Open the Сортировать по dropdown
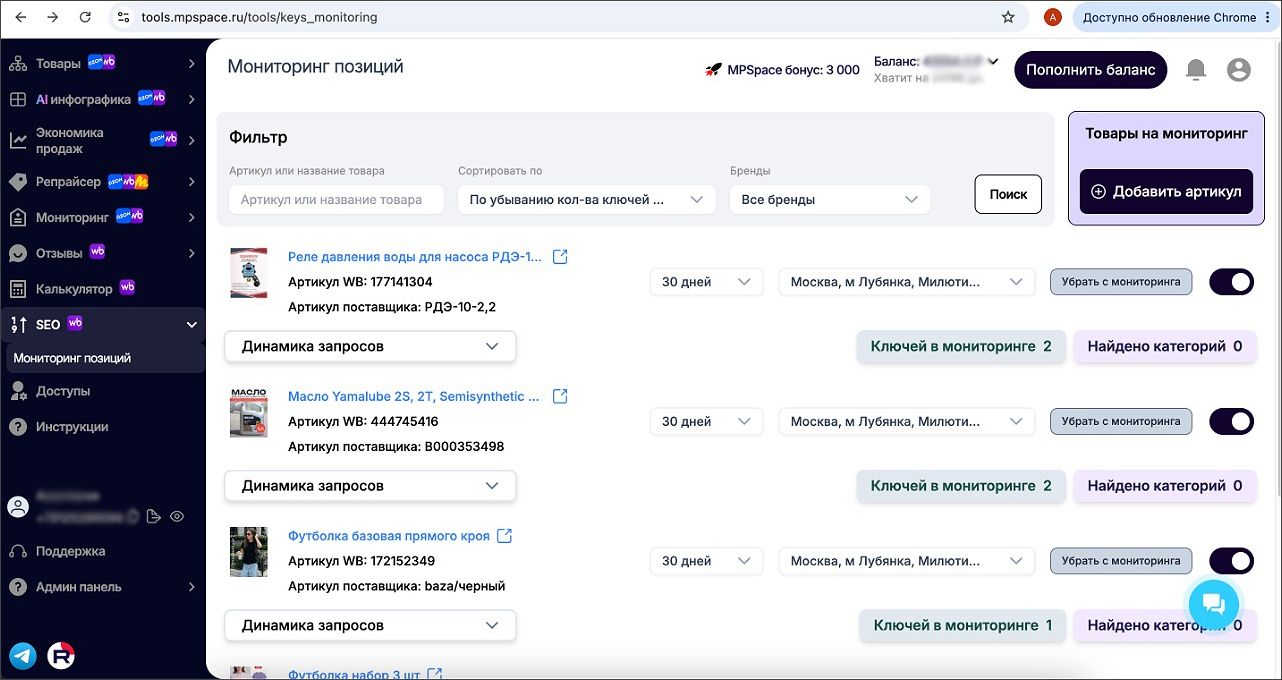The width and height of the screenshot is (1282, 680). 586,200
